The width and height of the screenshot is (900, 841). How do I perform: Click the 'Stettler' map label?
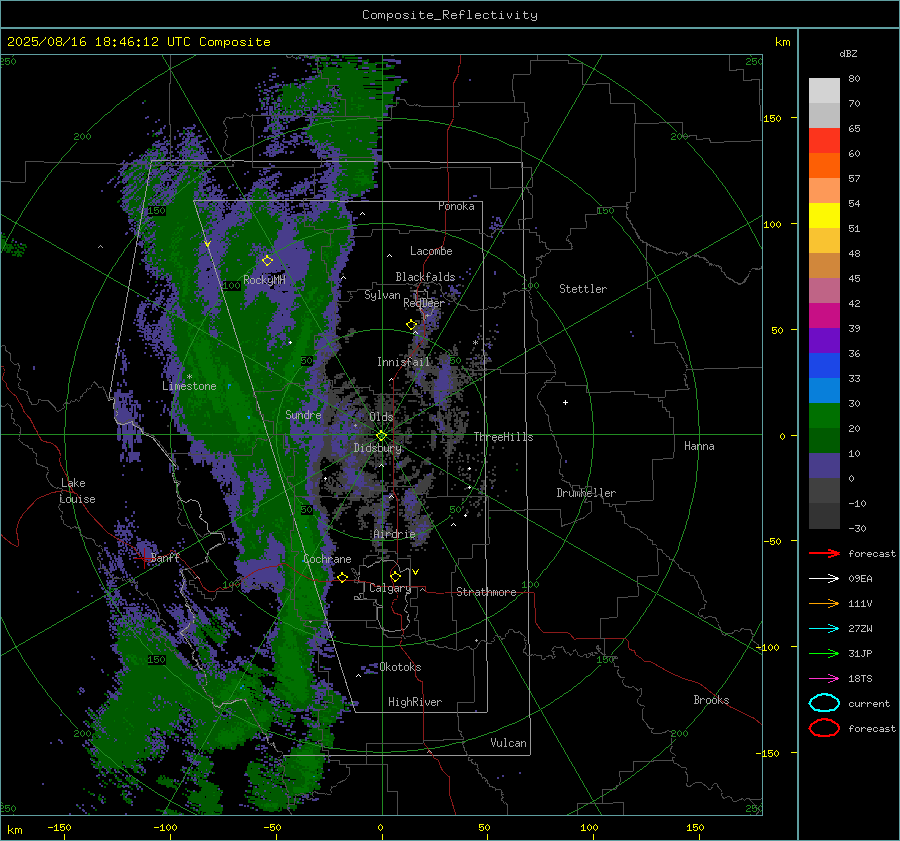(583, 289)
